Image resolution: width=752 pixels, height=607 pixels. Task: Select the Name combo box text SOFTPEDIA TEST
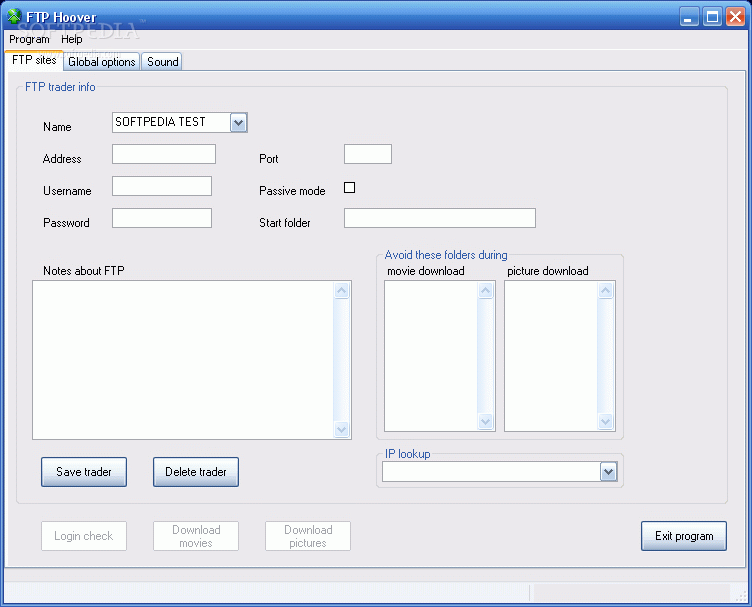pos(160,122)
